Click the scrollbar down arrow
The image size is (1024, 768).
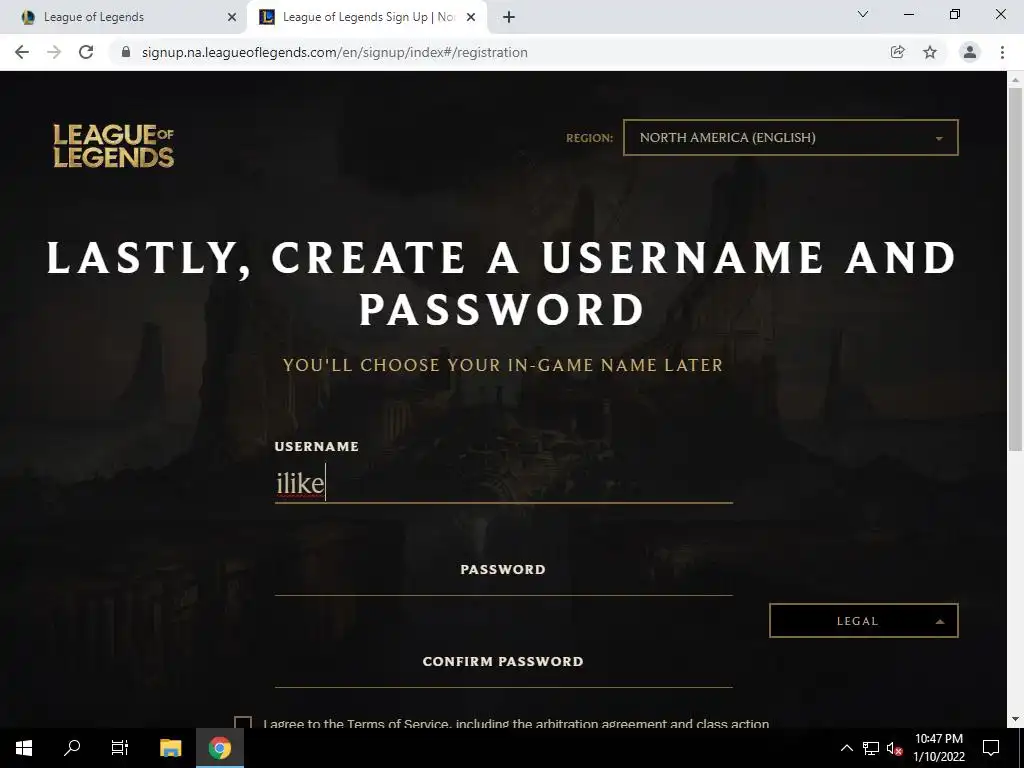[x=1015, y=720]
